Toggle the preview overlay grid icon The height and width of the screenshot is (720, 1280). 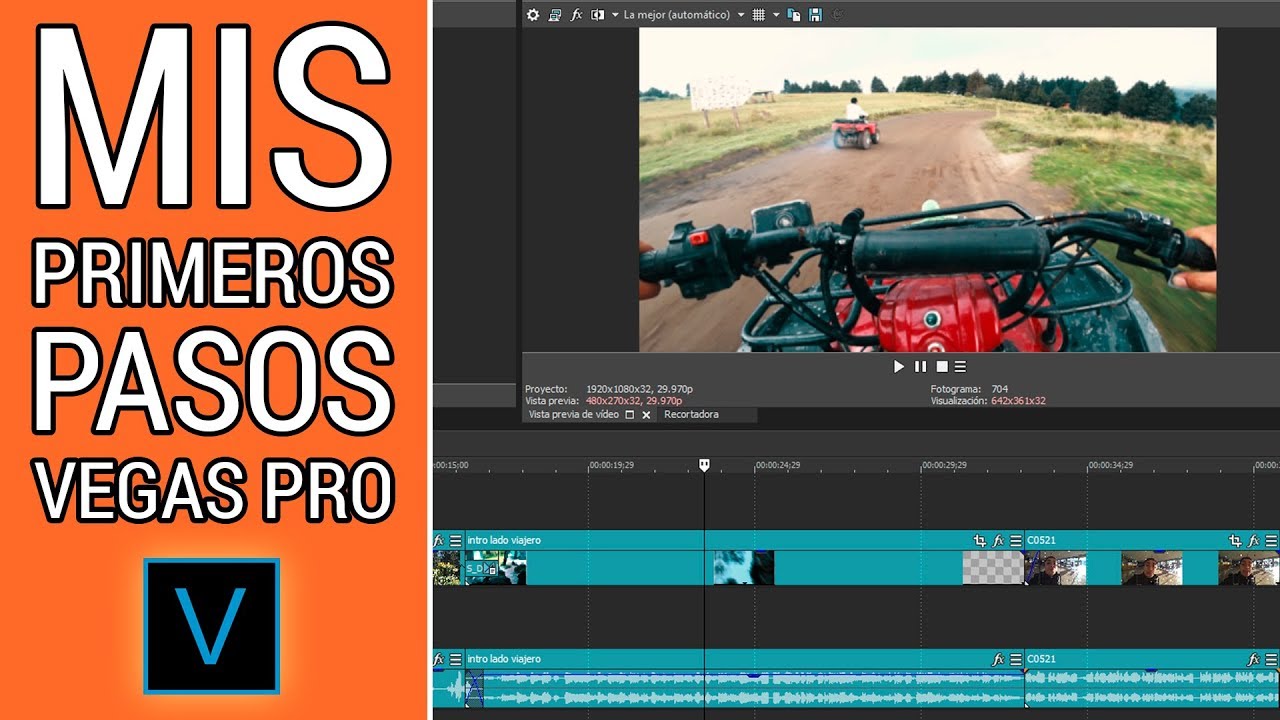pyautogui.click(x=759, y=15)
